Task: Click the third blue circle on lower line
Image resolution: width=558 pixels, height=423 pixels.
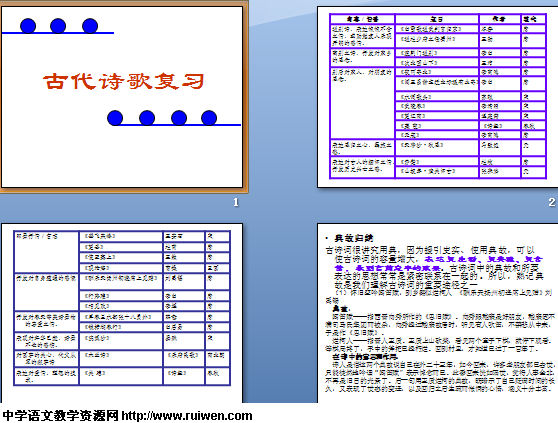Action: coord(179,118)
